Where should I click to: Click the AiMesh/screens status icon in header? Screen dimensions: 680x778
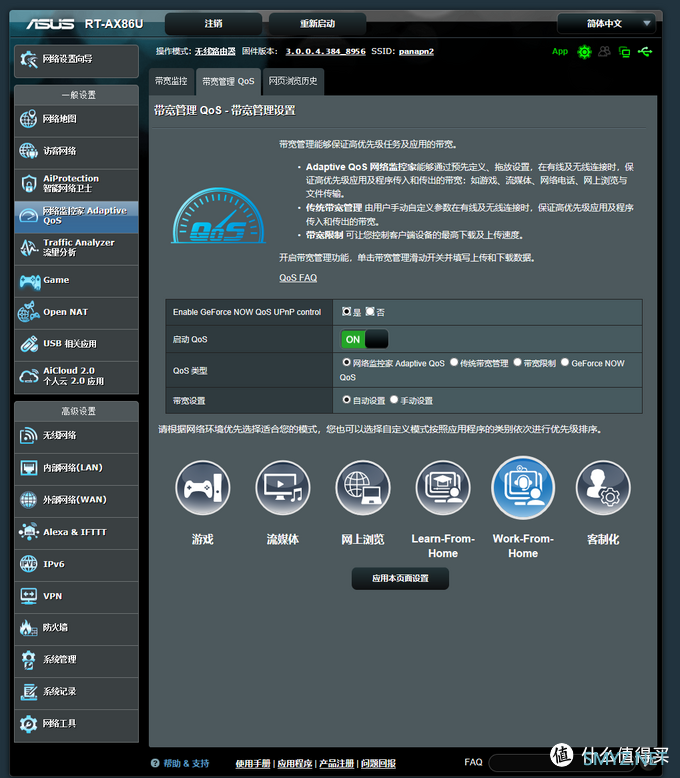(624, 52)
